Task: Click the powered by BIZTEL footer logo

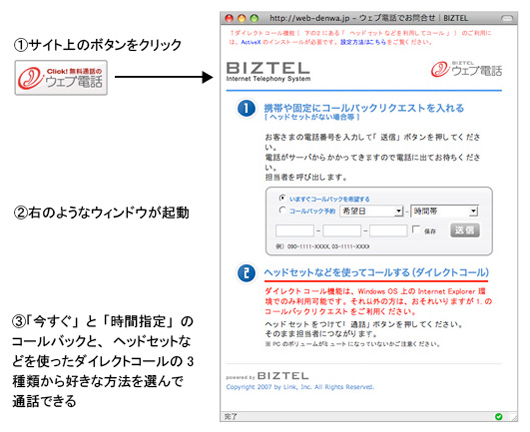Action: [x=267, y=376]
